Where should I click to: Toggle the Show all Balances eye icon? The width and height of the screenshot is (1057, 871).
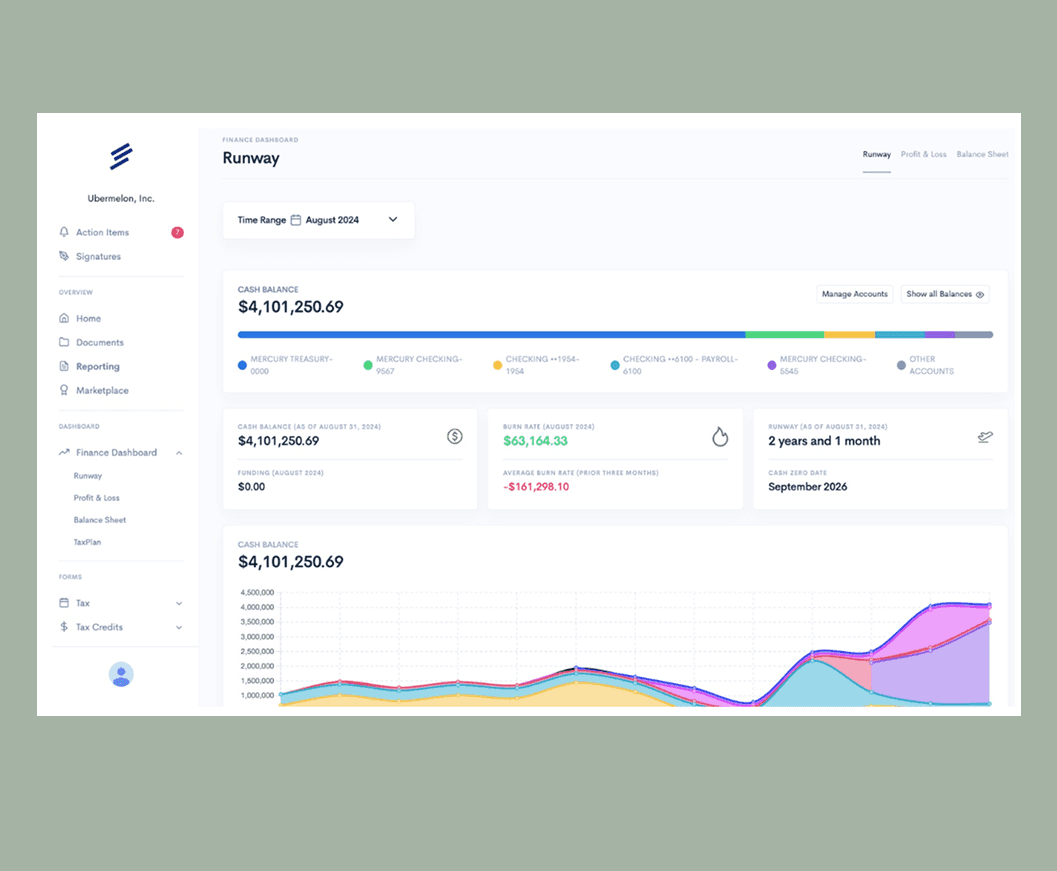point(982,294)
